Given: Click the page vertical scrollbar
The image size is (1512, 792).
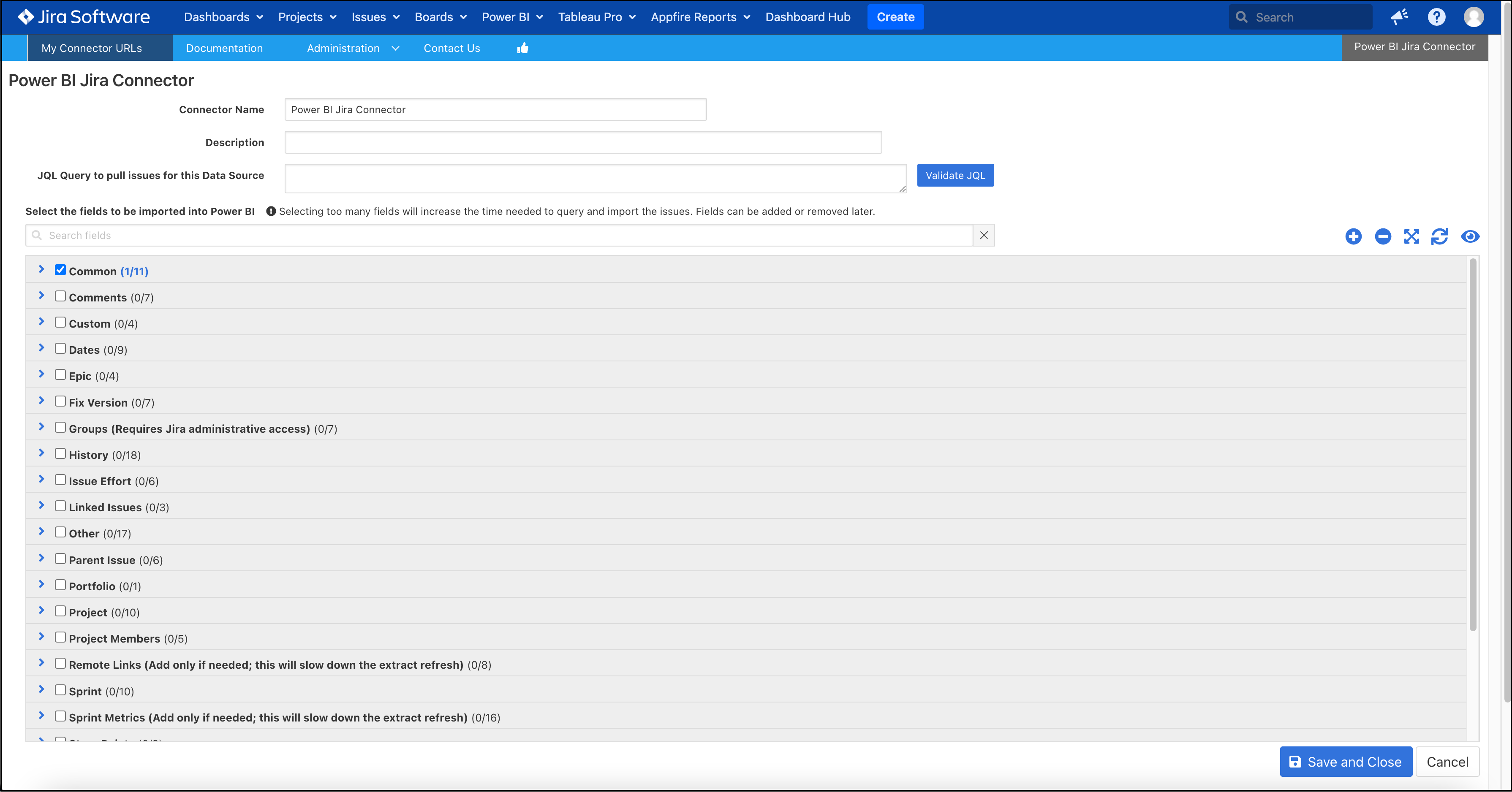Looking at the screenshot, I should pos(1507,352).
